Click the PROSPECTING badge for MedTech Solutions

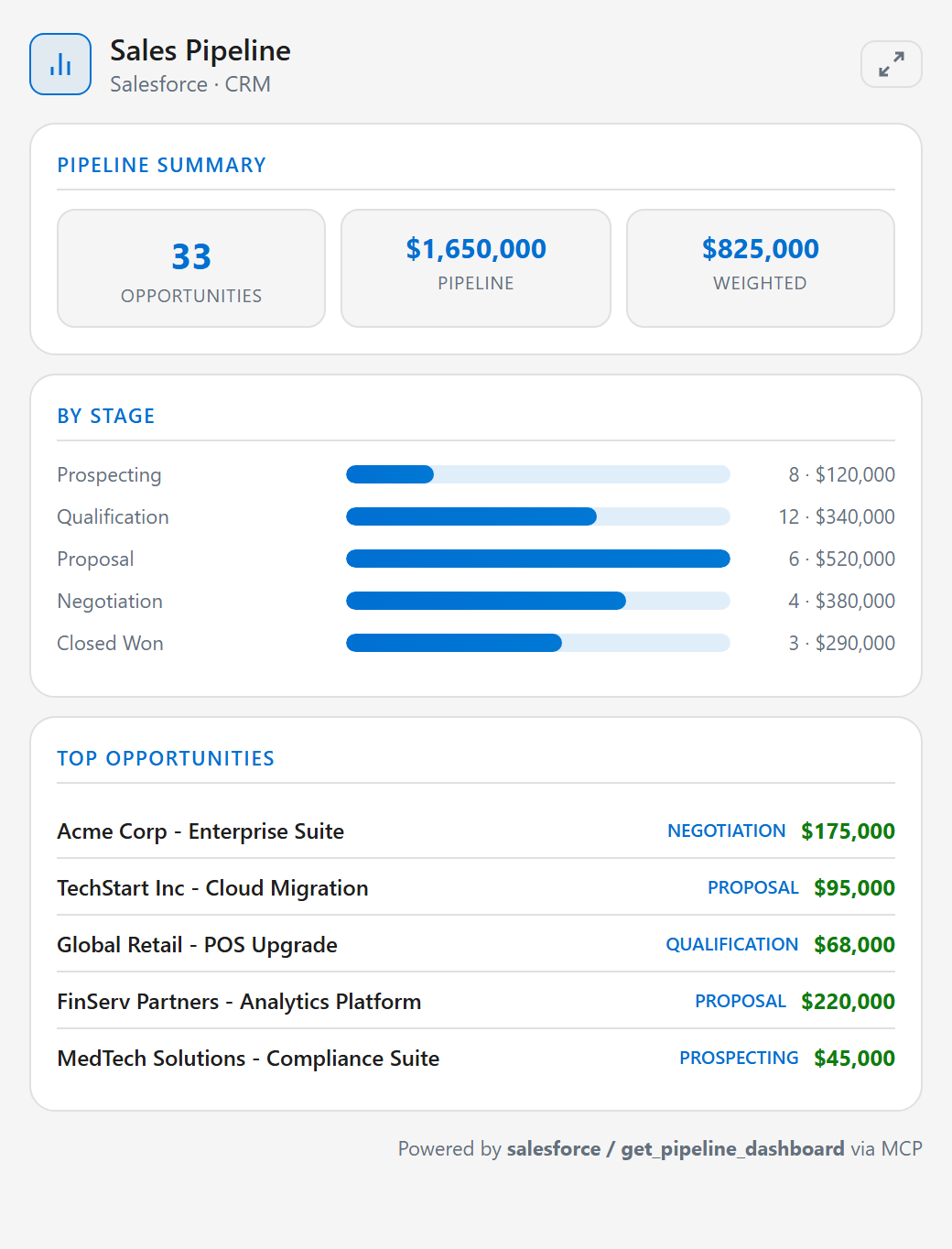click(x=739, y=1058)
